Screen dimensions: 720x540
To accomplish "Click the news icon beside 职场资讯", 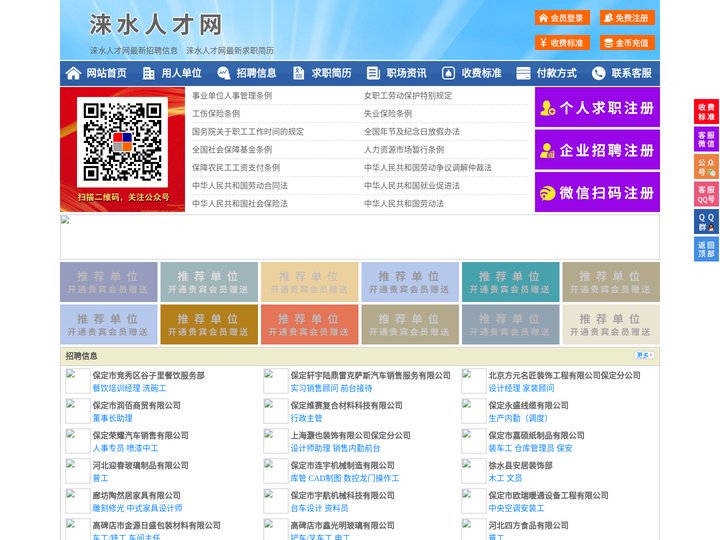I will click(373, 73).
